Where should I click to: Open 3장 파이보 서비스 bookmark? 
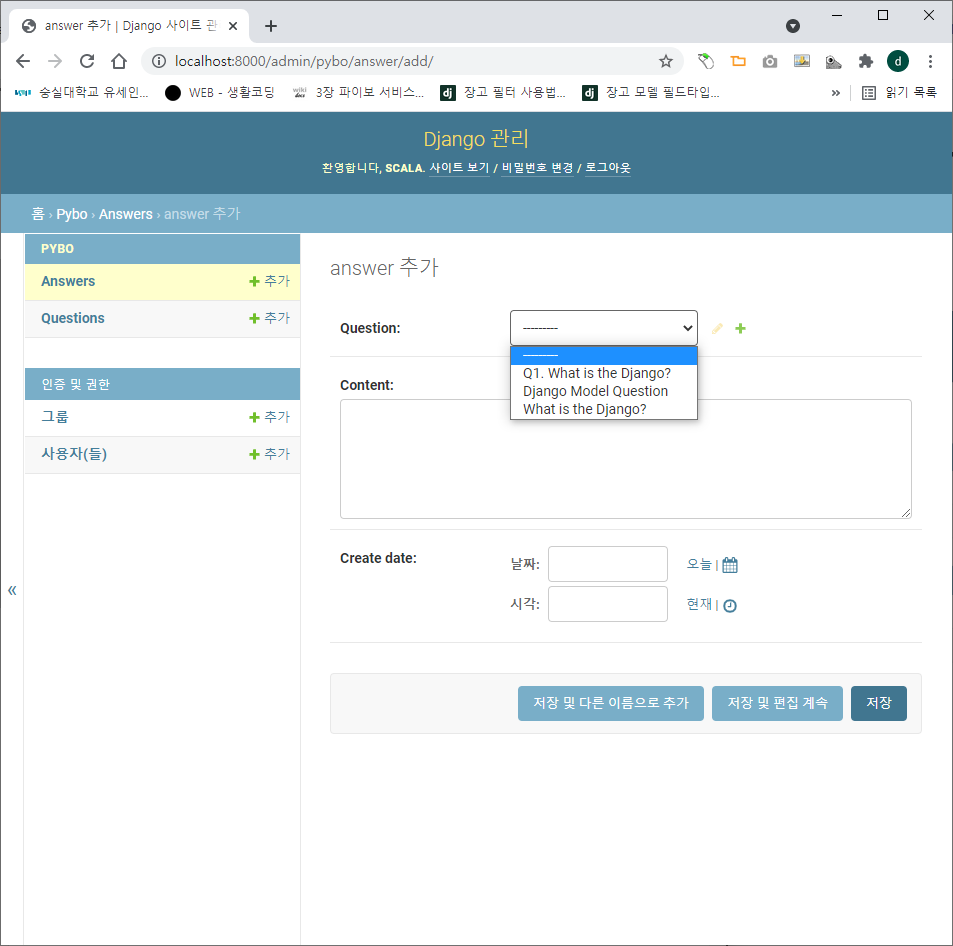click(x=358, y=92)
